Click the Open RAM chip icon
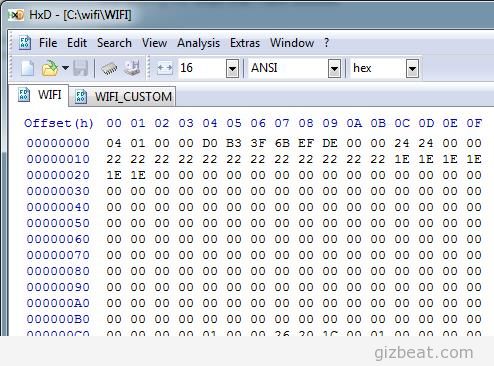The image size is (494, 366). (109, 69)
